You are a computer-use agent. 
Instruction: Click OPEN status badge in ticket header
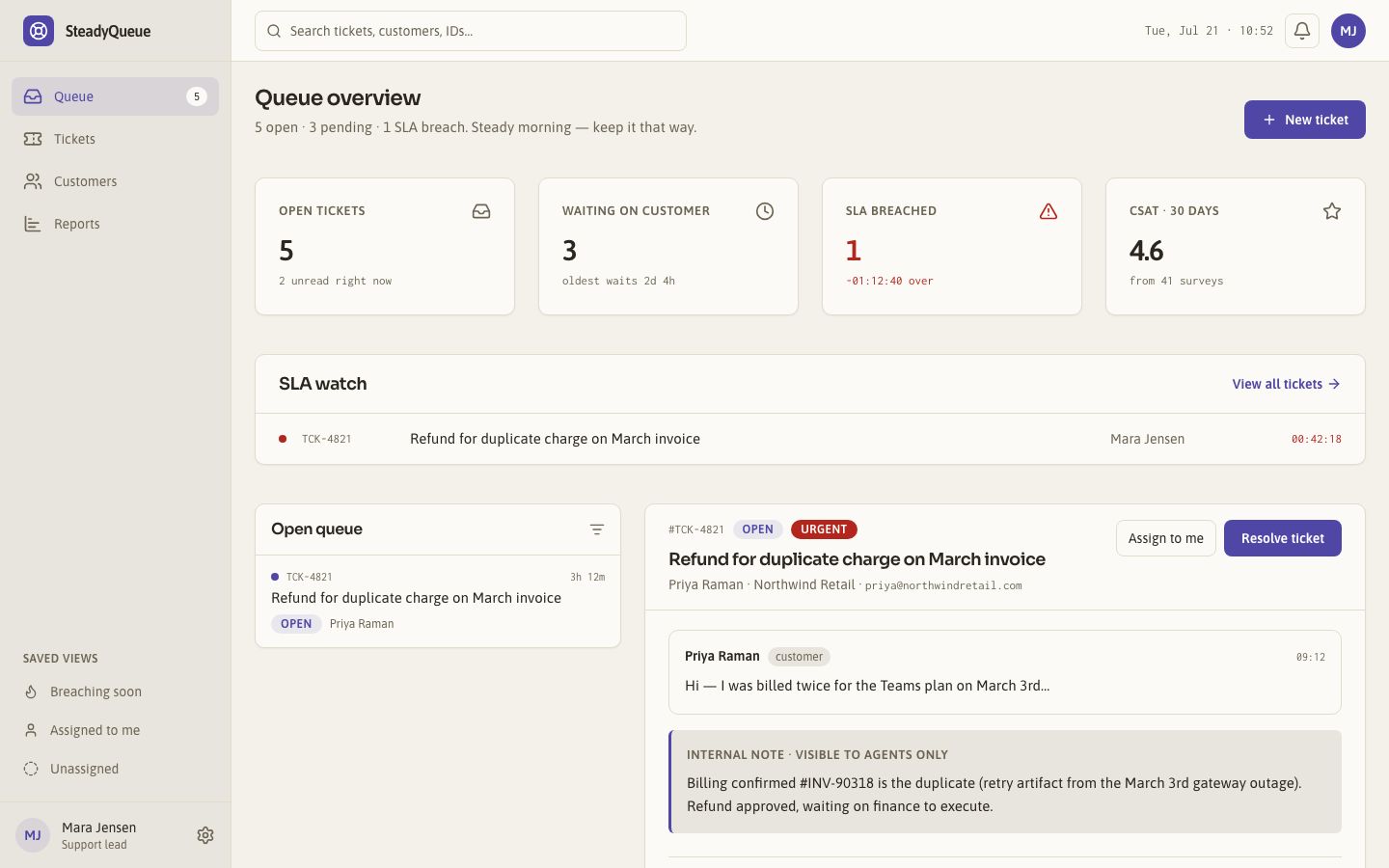757,529
